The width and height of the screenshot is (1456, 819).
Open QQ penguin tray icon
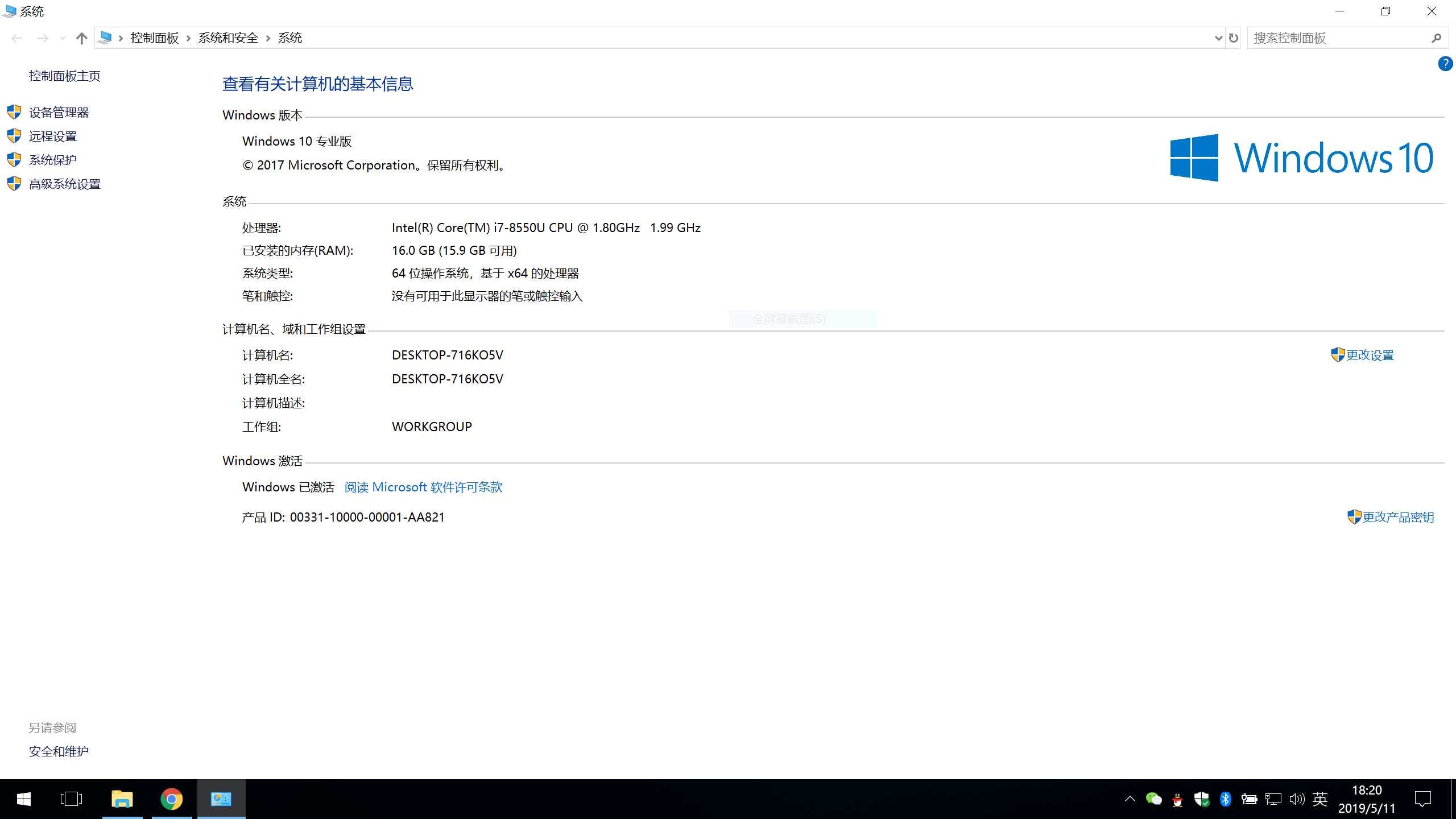(x=1177, y=800)
